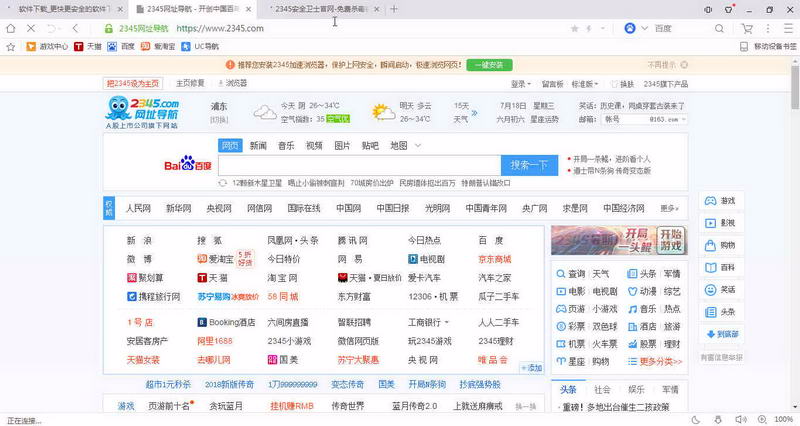
Task: Jump to the bottom with 到底部
Action: pos(722,334)
